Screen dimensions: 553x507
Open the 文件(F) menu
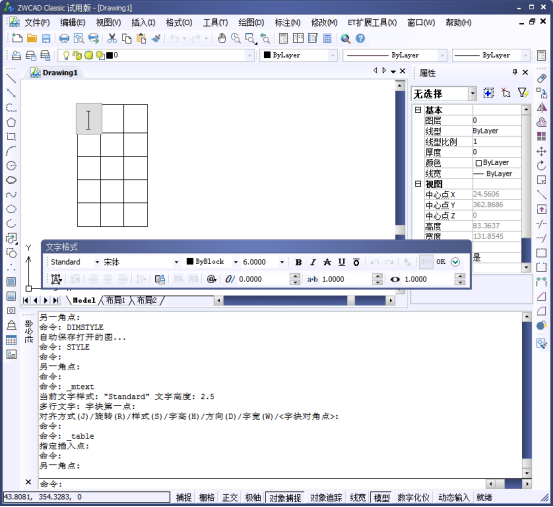tap(37, 23)
